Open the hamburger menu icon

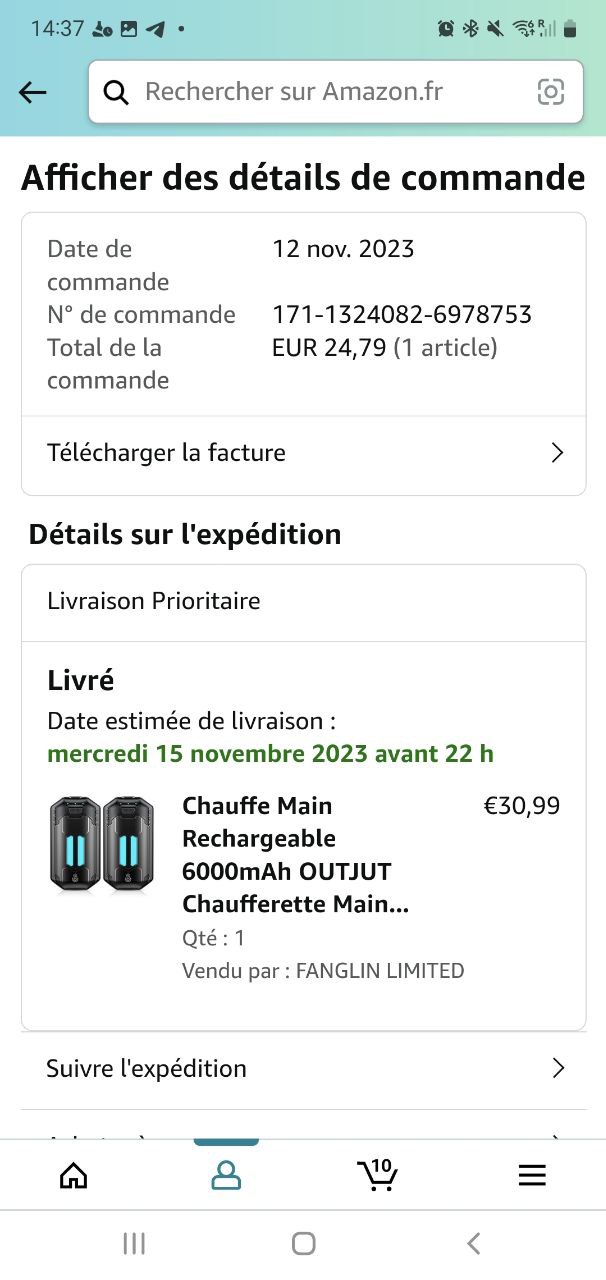532,1175
